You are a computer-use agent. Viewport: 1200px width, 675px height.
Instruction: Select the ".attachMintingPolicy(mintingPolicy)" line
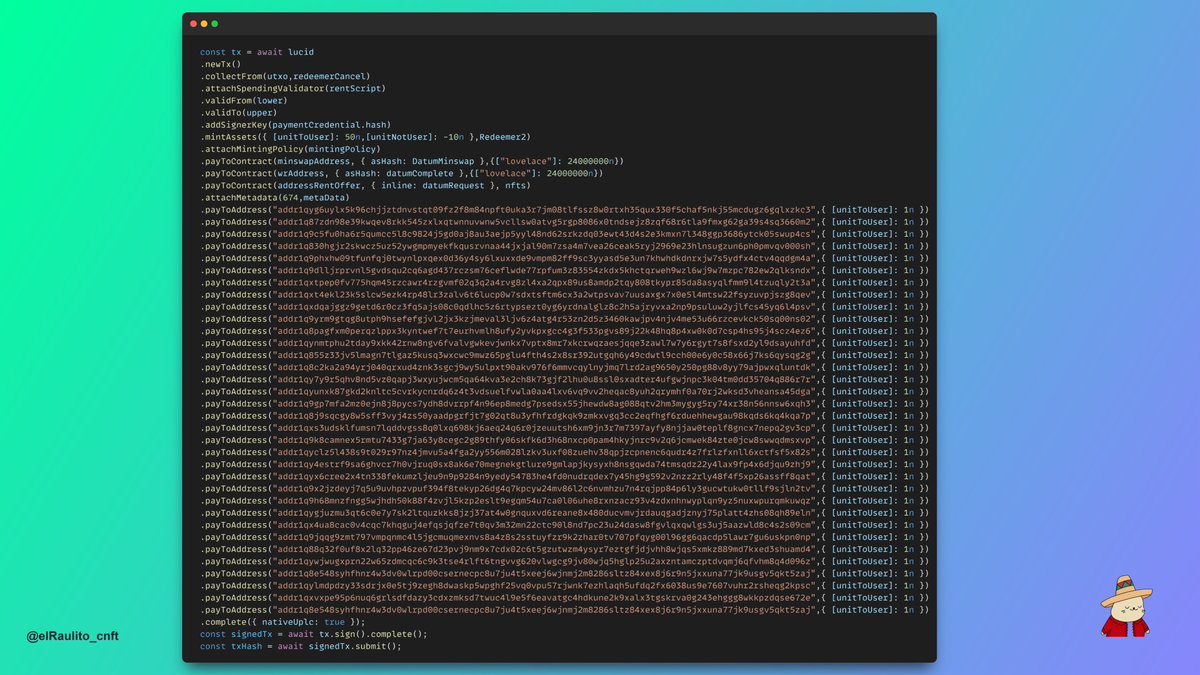pos(290,149)
